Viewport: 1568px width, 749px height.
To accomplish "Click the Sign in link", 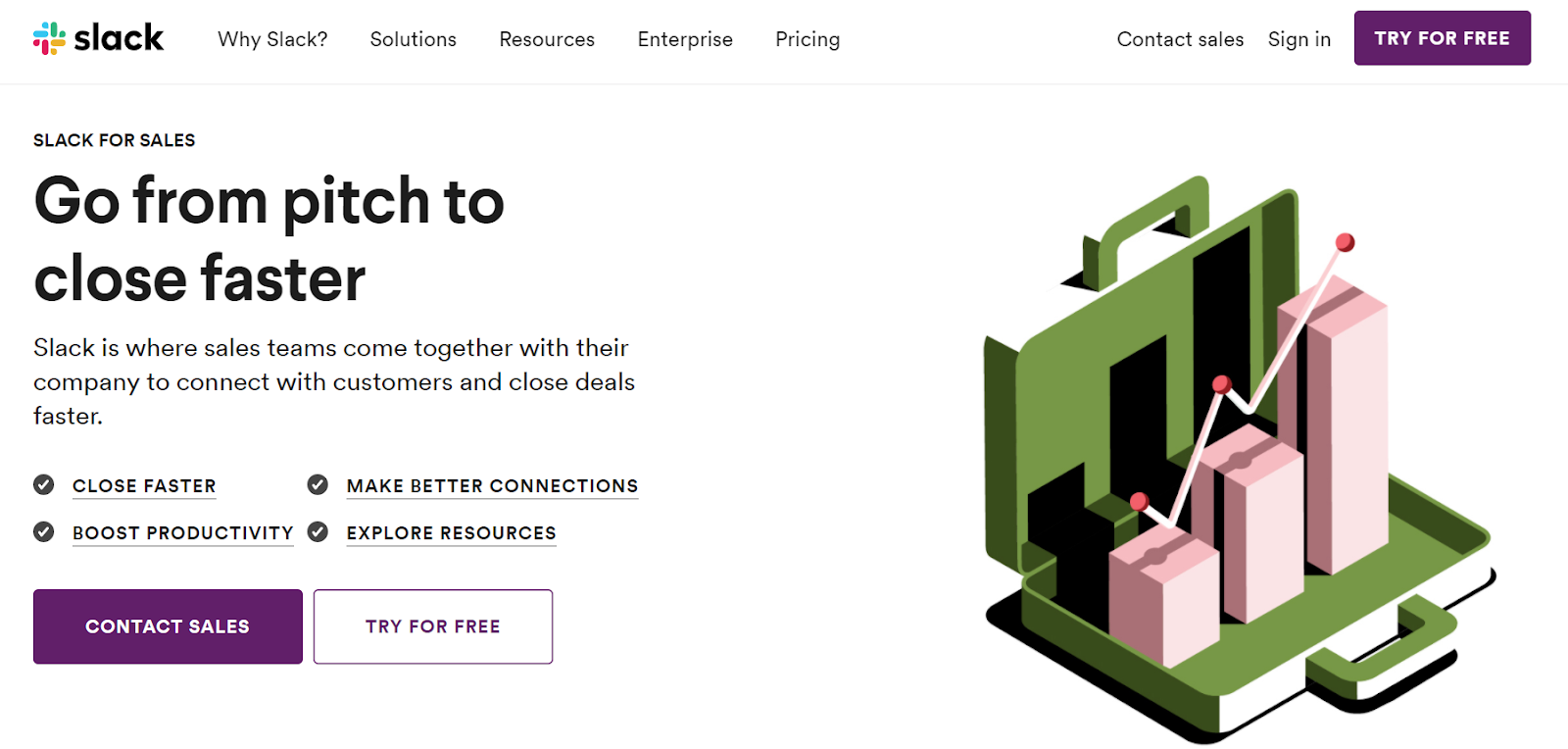I will pos(1298,39).
